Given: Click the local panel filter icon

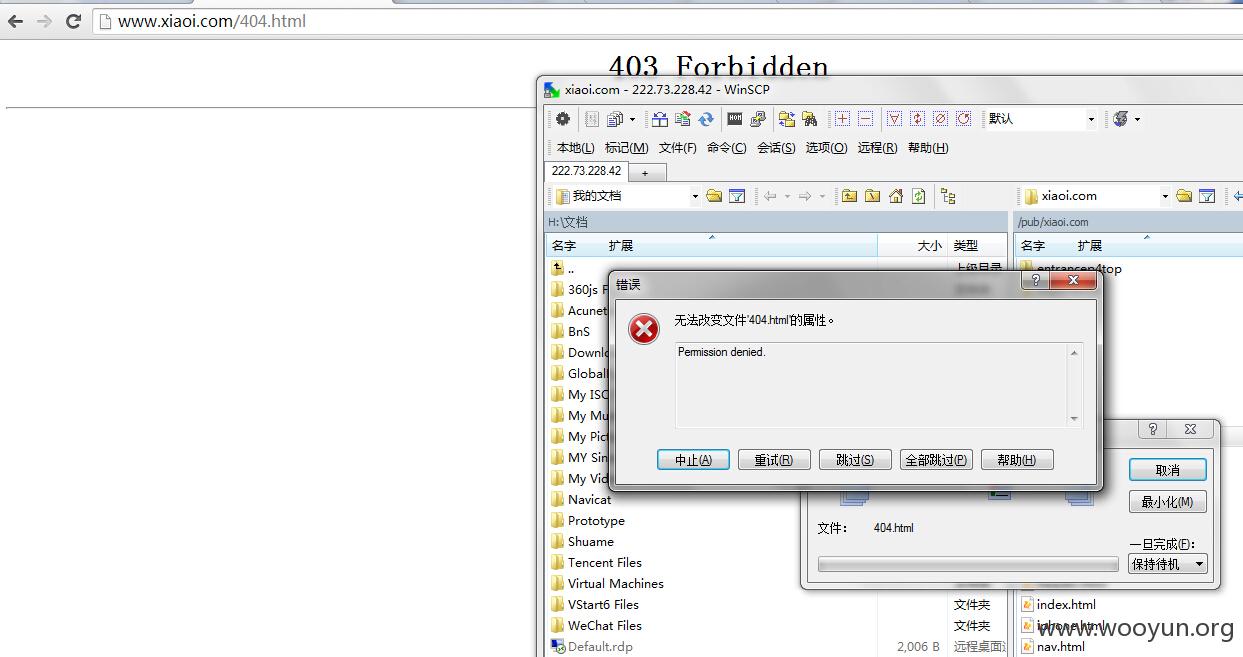Looking at the screenshot, I should tap(737, 196).
